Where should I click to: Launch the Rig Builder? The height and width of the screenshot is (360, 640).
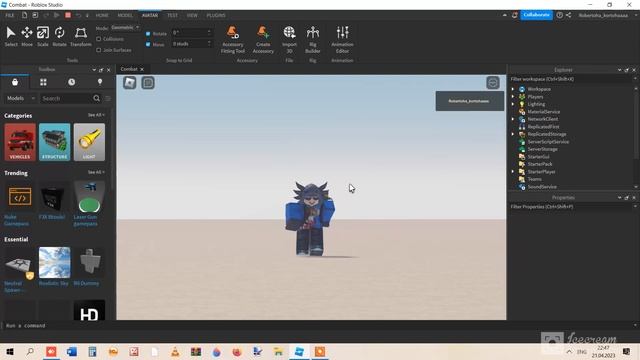(x=313, y=40)
